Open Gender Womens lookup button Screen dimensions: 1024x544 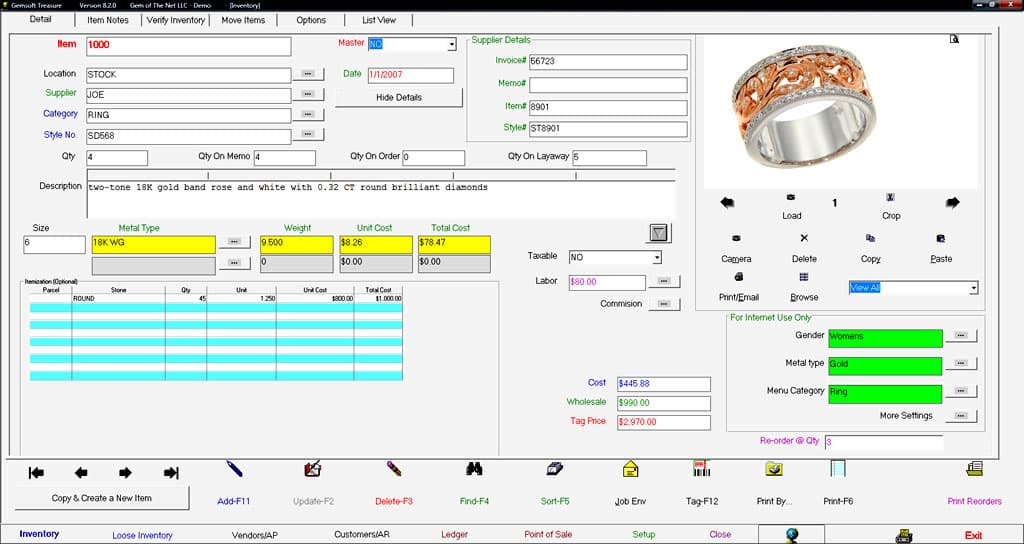click(x=961, y=336)
